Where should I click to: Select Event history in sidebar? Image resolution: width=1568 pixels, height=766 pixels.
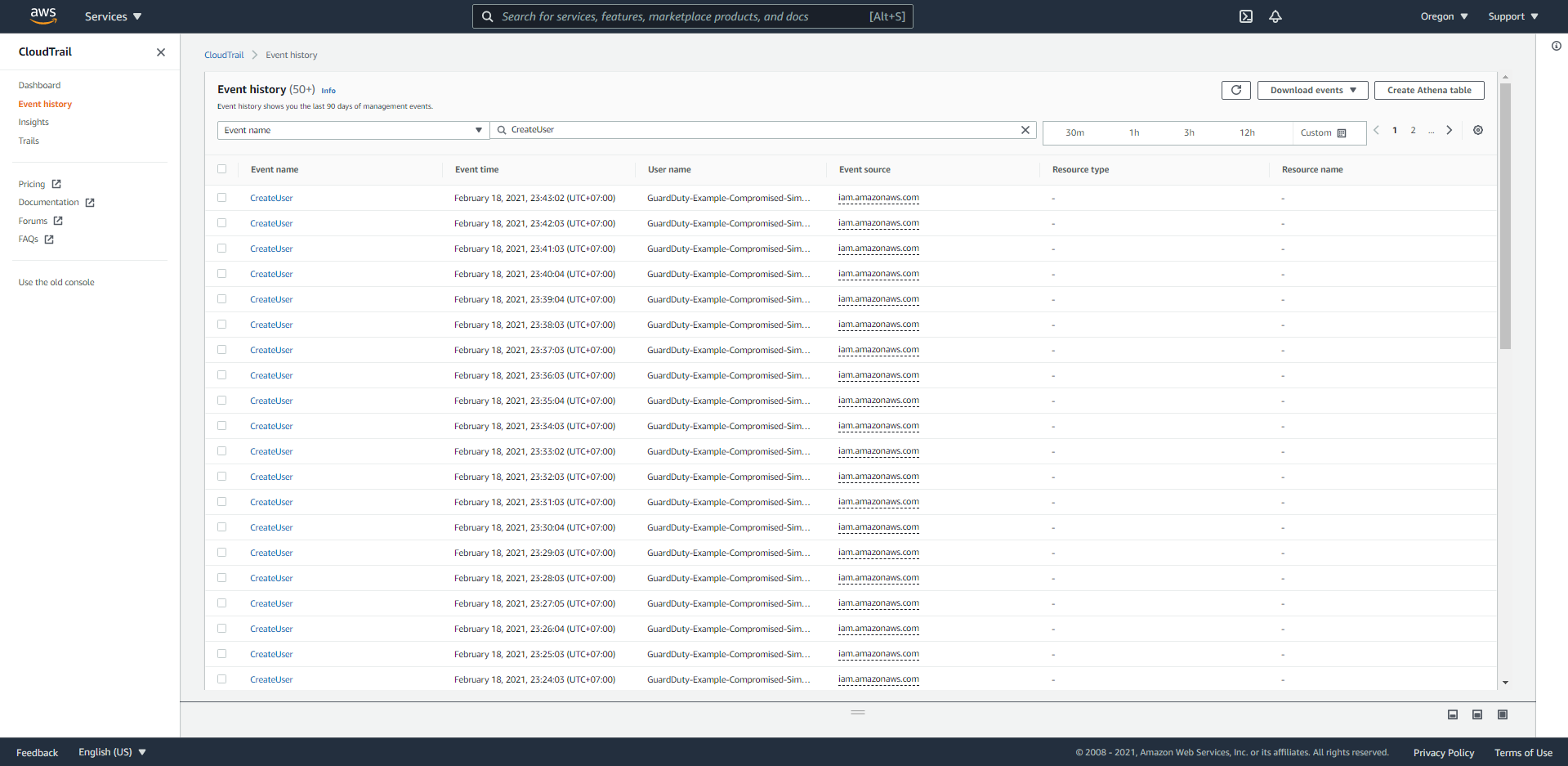[x=45, y=104]
